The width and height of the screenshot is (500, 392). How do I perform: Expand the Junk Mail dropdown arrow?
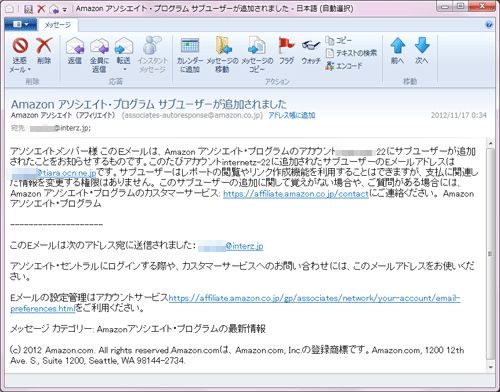(x=29, y=70)
